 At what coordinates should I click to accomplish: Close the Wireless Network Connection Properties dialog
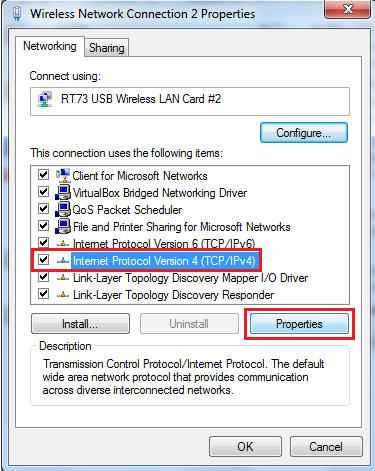pos(348,9)
